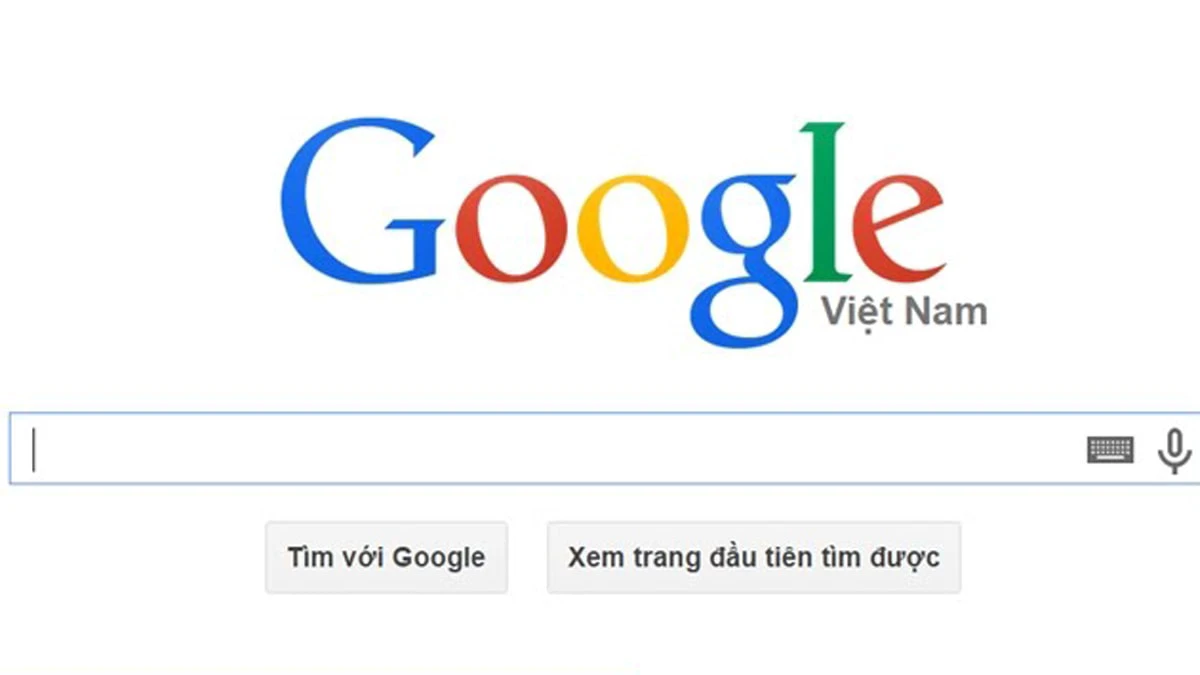Click the blinking text cursor in the search field
This screenshot has height=675, width=1200.
(33, 449)
